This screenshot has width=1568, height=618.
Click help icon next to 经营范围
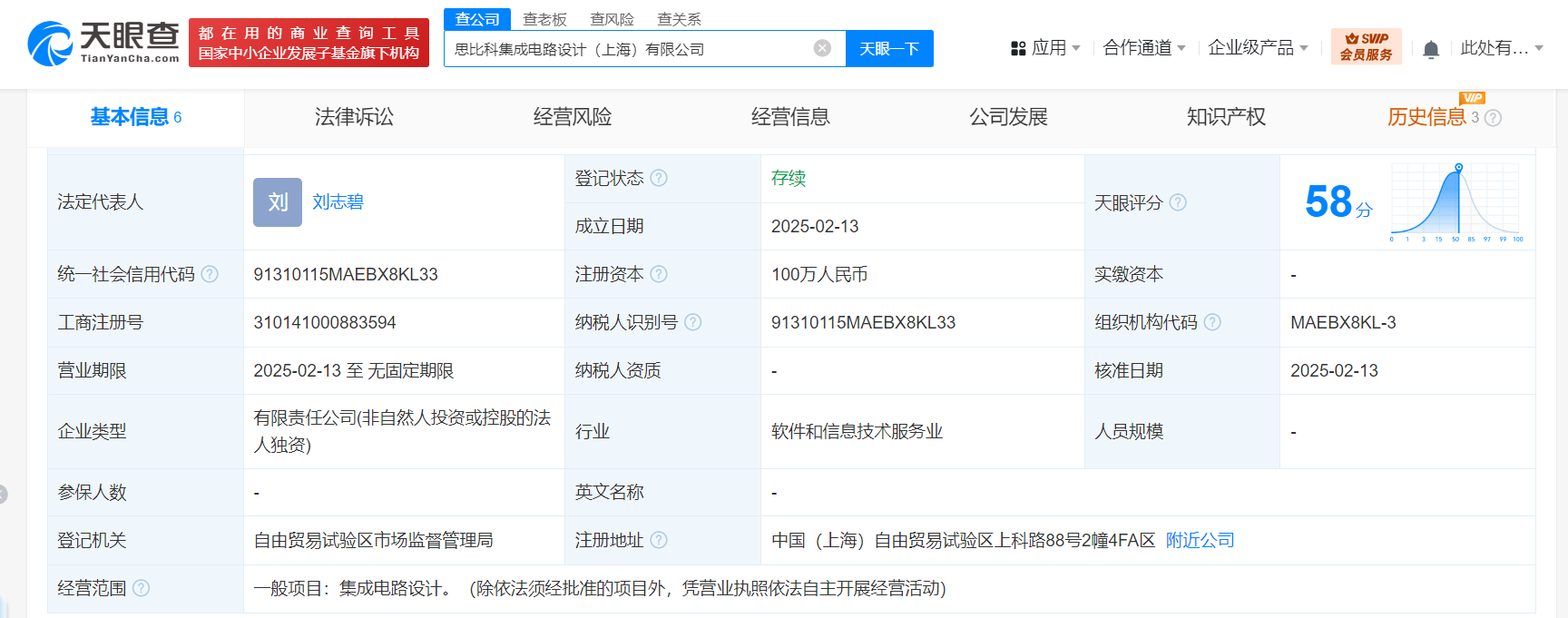[x=142, y=588]
